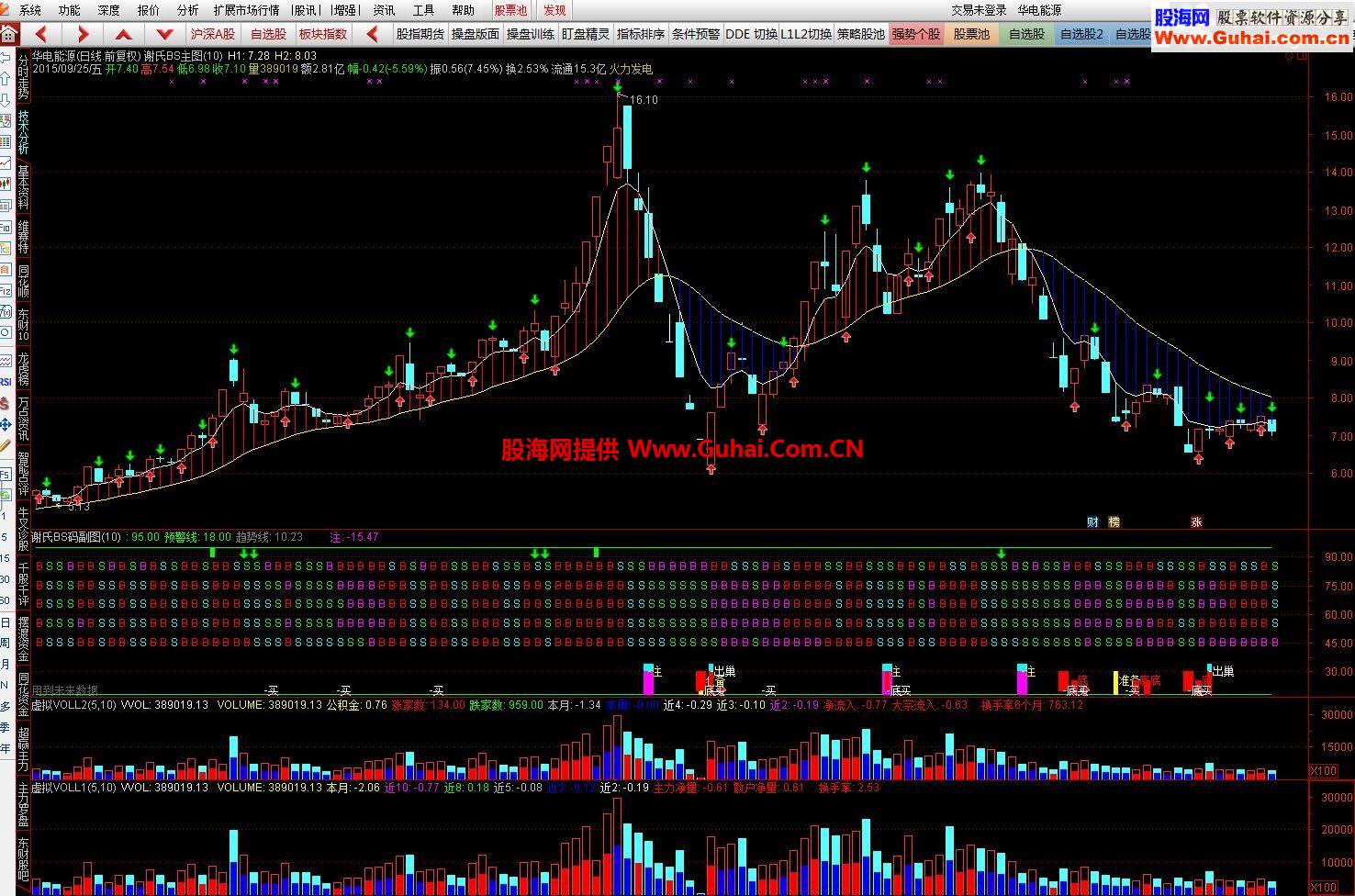The height and width of the screenshot is (896, 1355).
Task: Click the home icon in the toolbar
Action: tap(8, 34)
